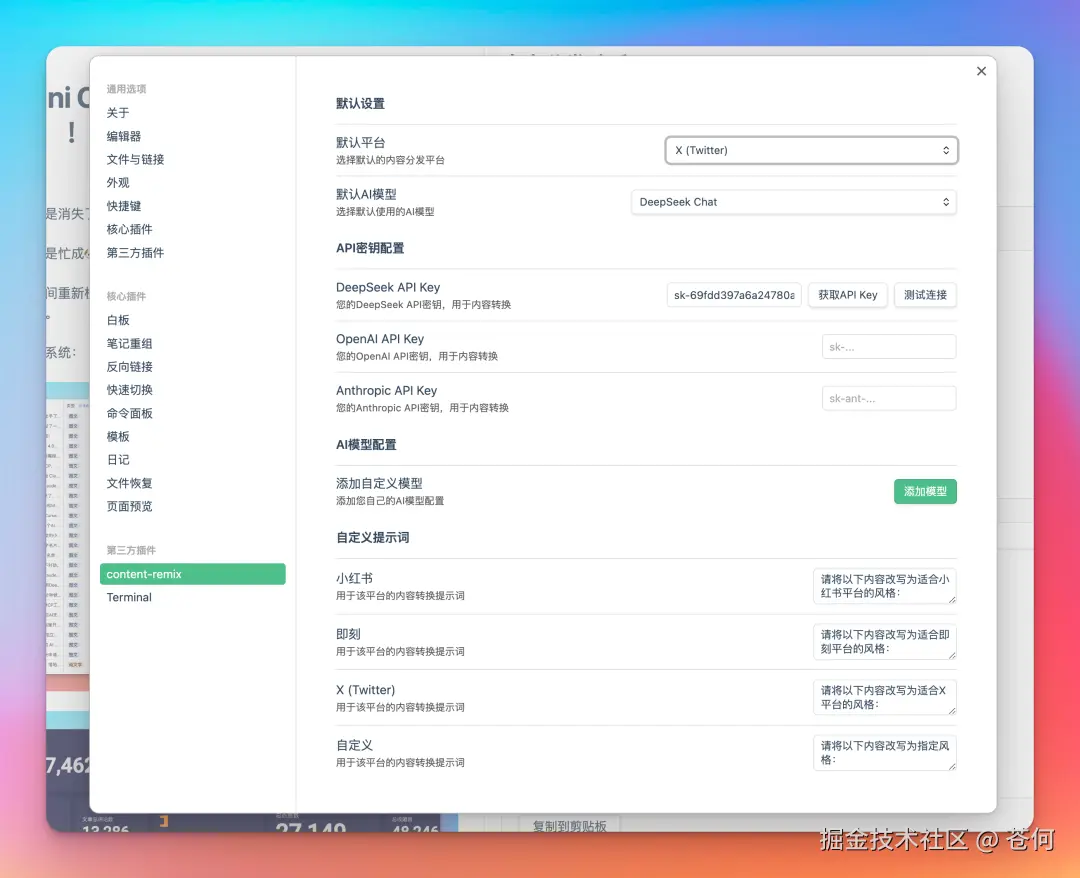This screenshot has width=1080, height=878.
Task: Close the settings dialog
Action: pos(981,71)
